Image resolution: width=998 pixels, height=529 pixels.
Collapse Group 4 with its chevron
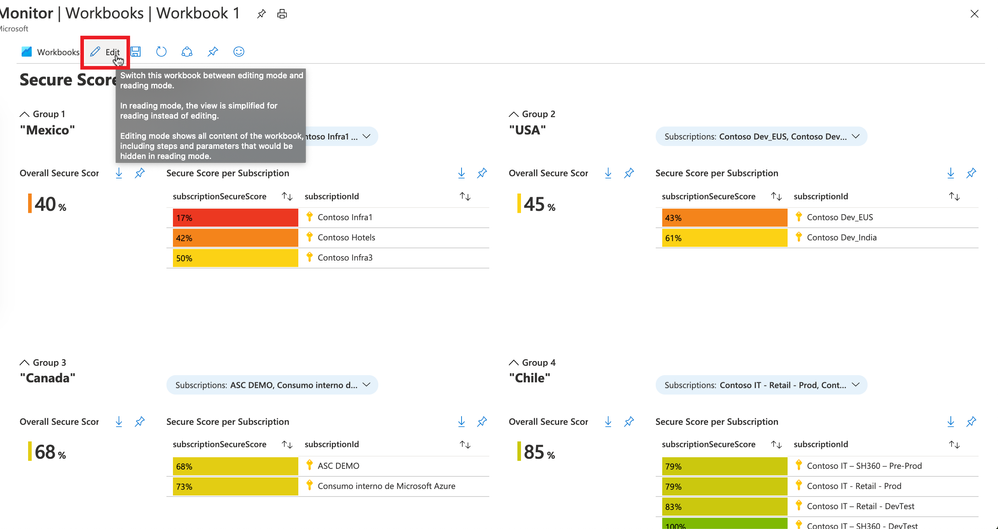[x=514, y=362]
